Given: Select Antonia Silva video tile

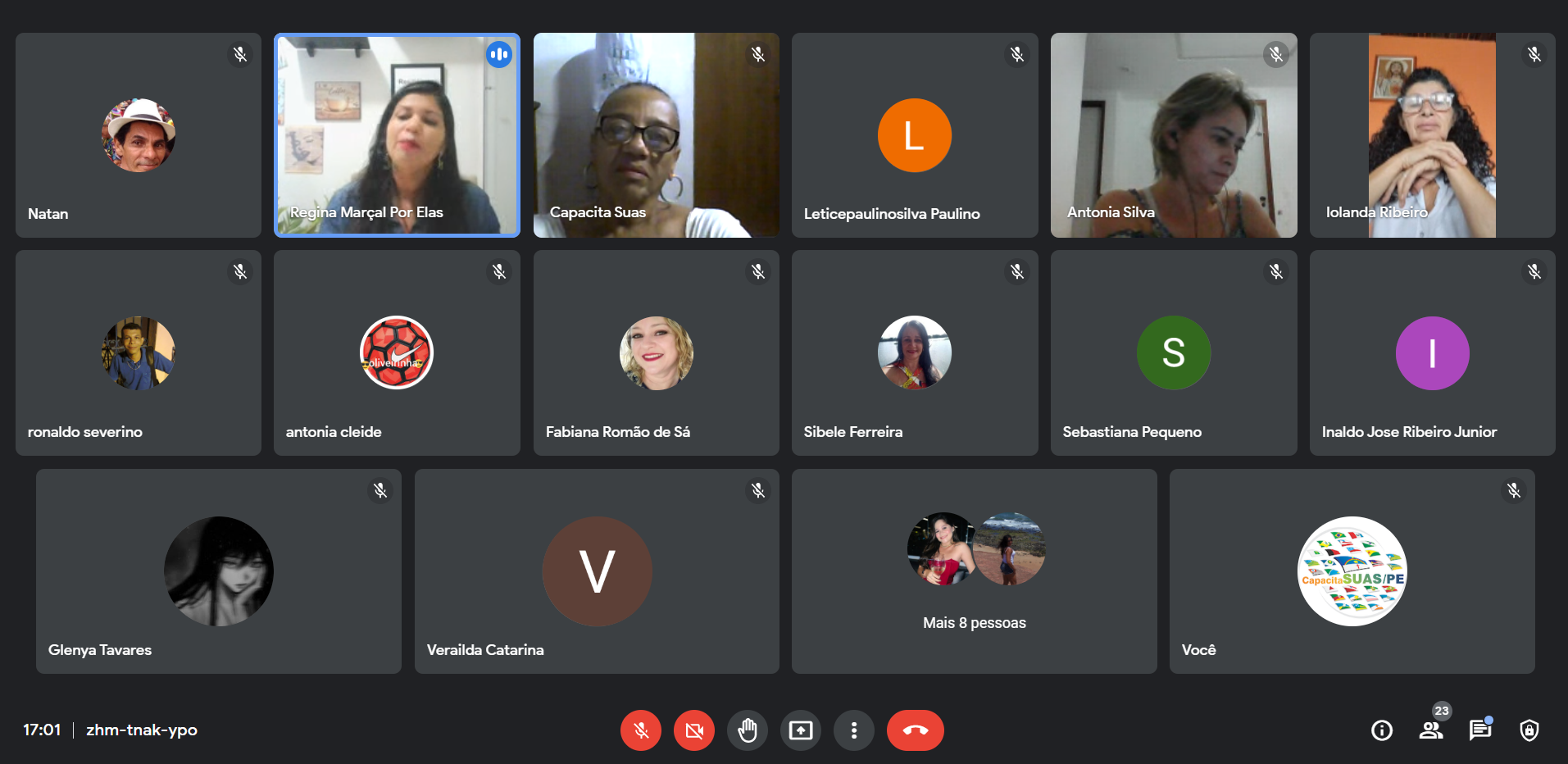Looking at the screenshot, I should 1174,135.
